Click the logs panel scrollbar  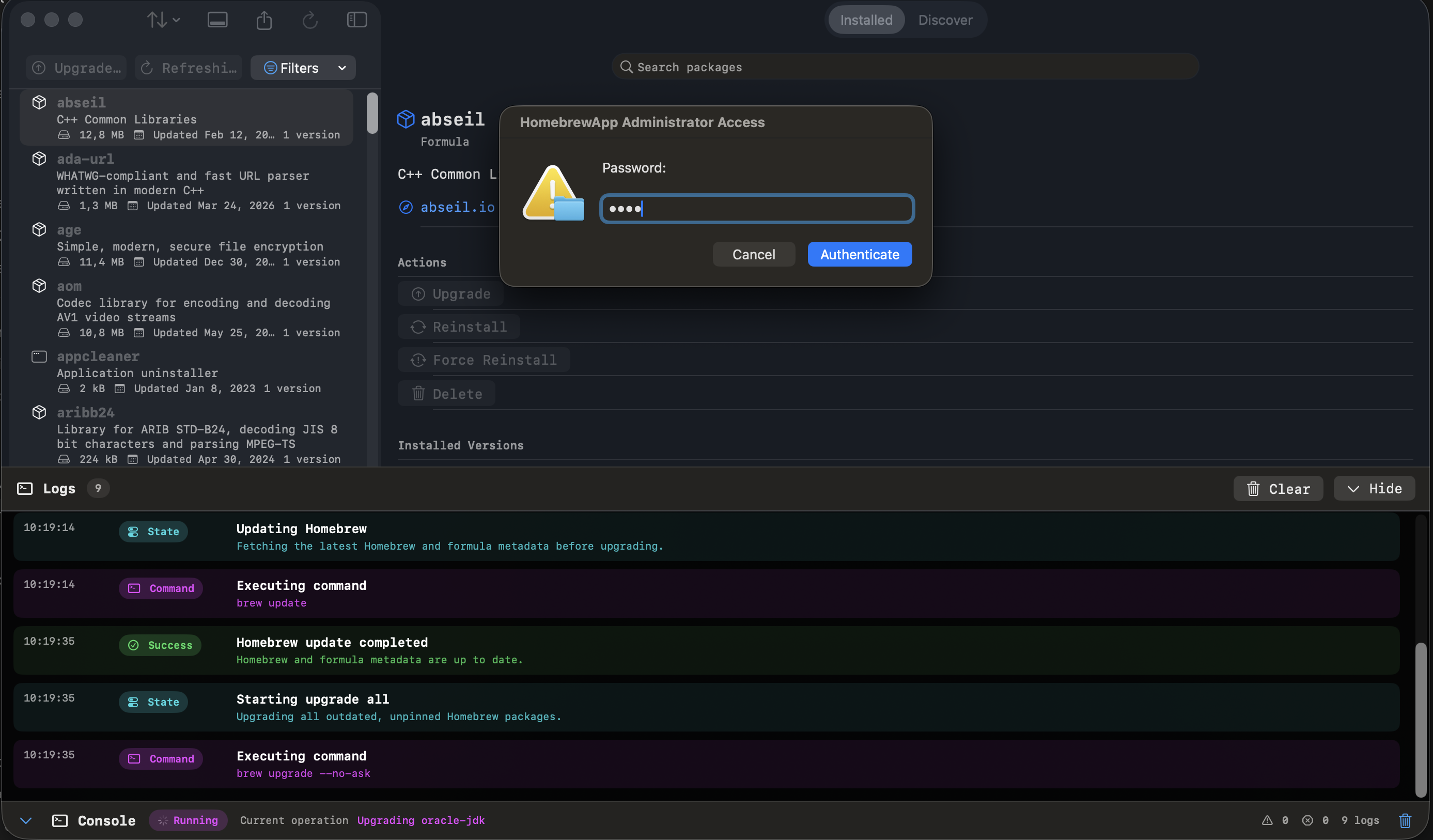coord(1421,720)
